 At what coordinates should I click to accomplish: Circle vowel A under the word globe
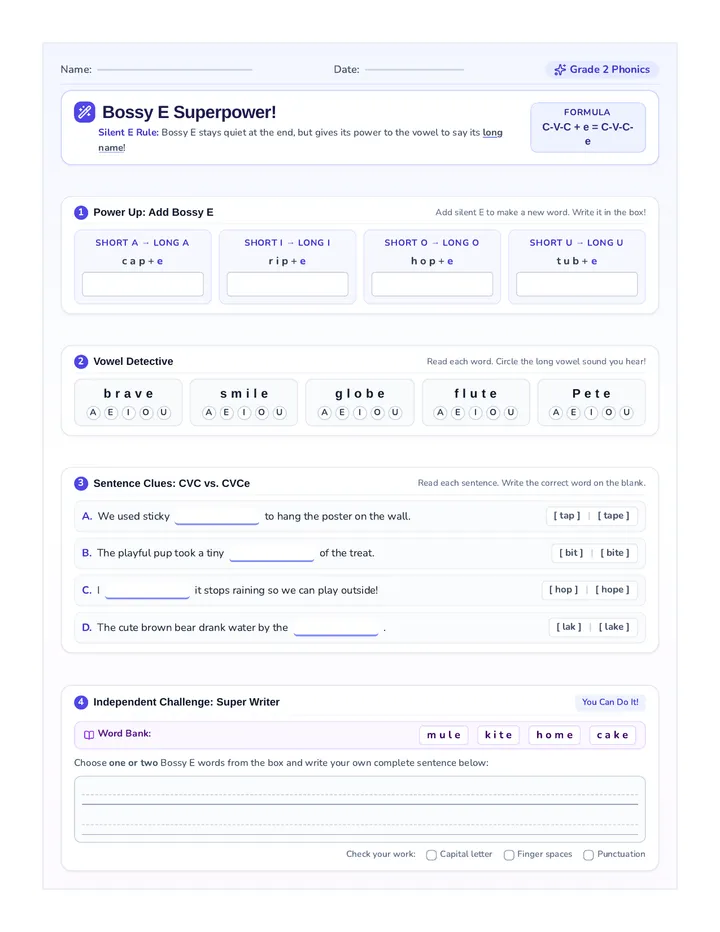(325, 413)
